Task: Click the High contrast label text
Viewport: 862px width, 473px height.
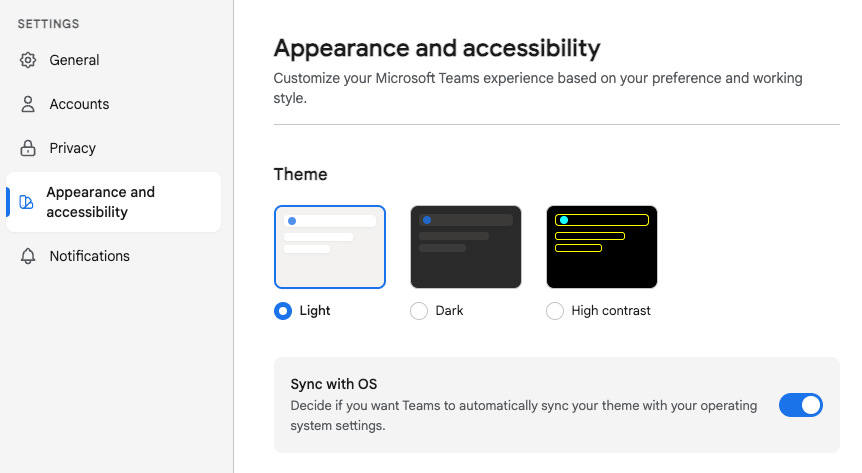Action: coord(611,311)
